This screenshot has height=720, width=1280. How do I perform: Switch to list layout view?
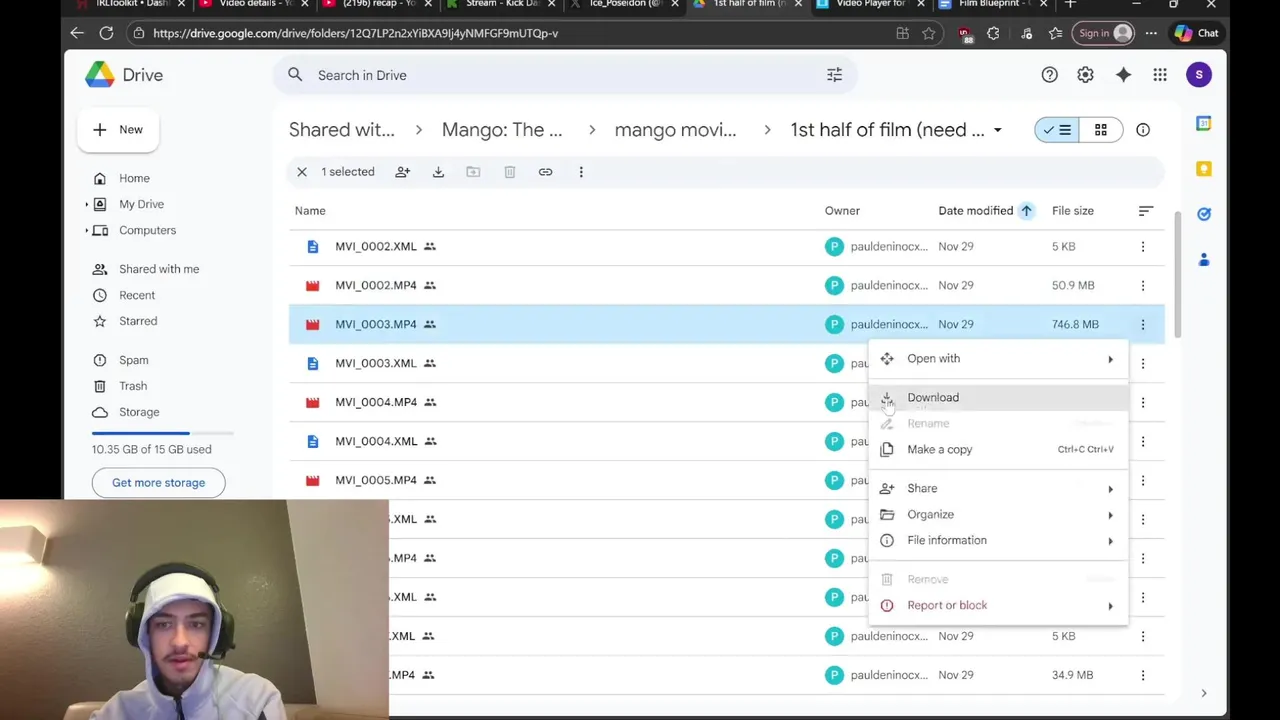click(1057, 130)
